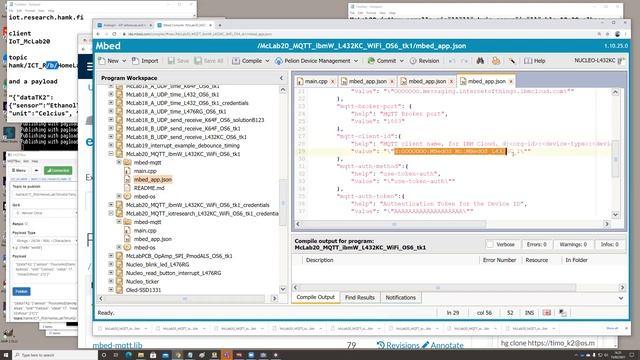Click the undo arrow icon
640x360 pixels.
click(x=452, y=61)
